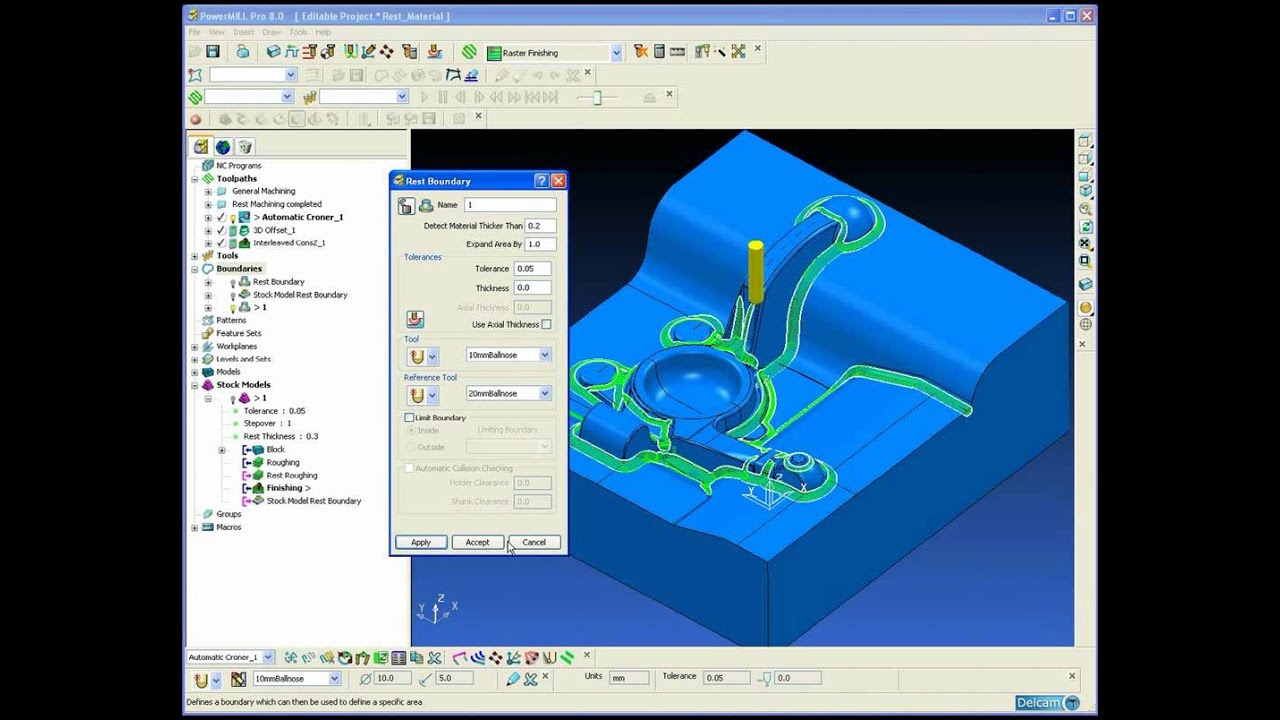
Task: Click the Apply button
Action: pyautogui.click(x=420, y=542)
